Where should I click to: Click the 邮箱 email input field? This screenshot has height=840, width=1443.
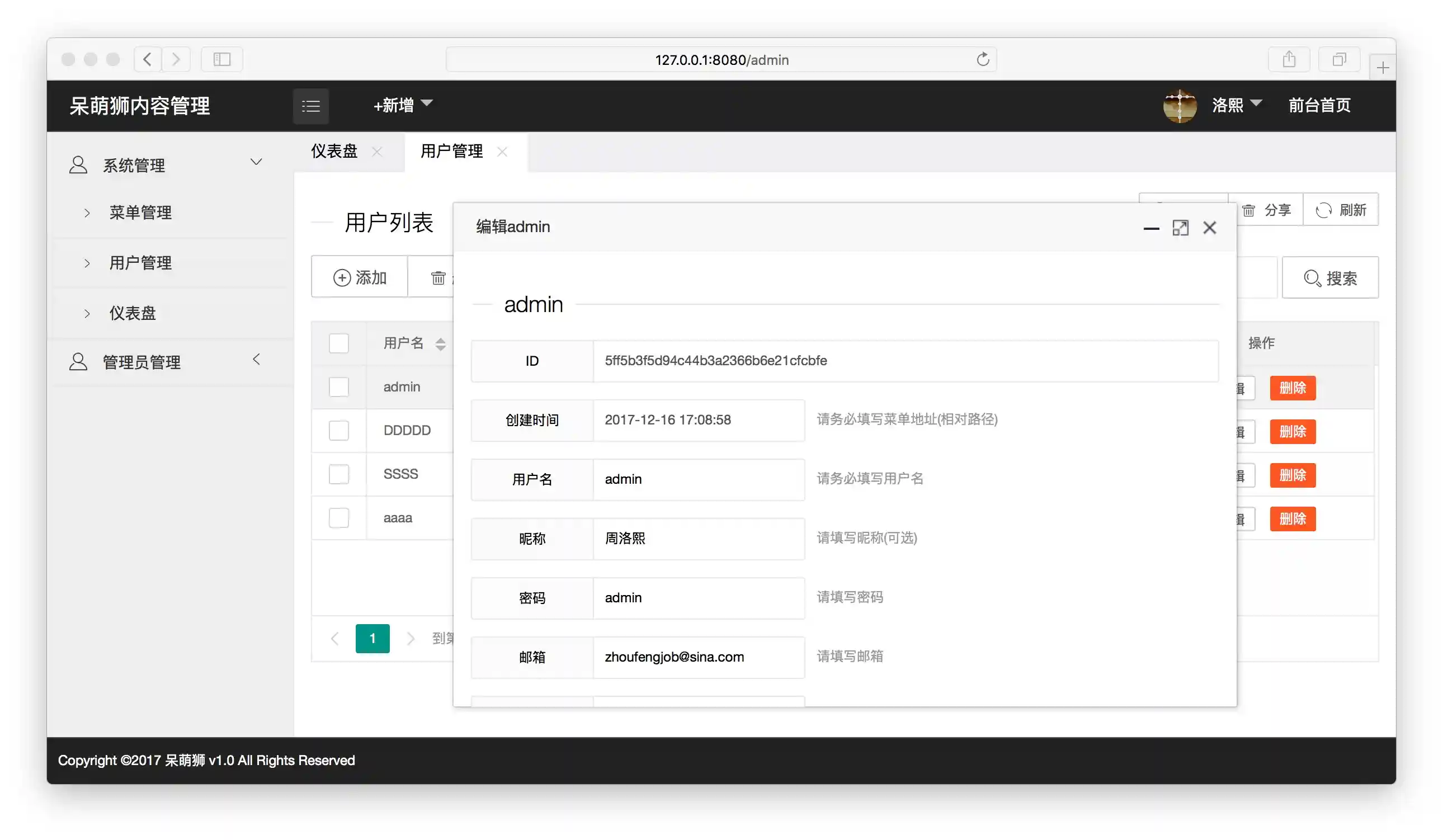coord(699,657)
